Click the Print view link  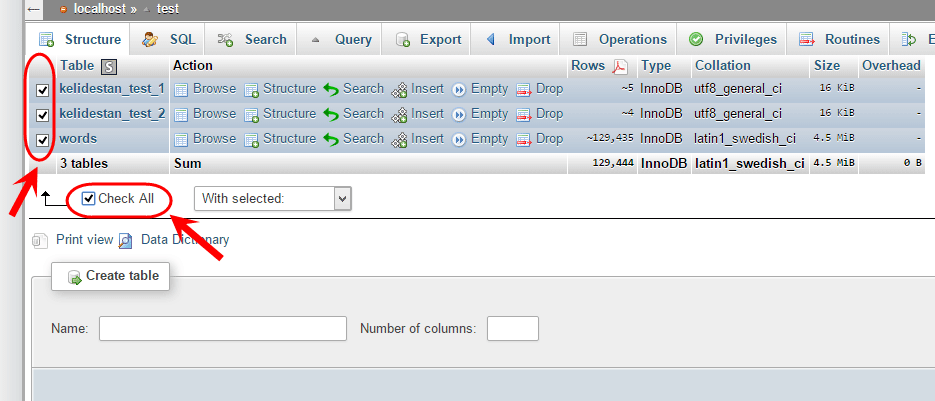point(85,240)
